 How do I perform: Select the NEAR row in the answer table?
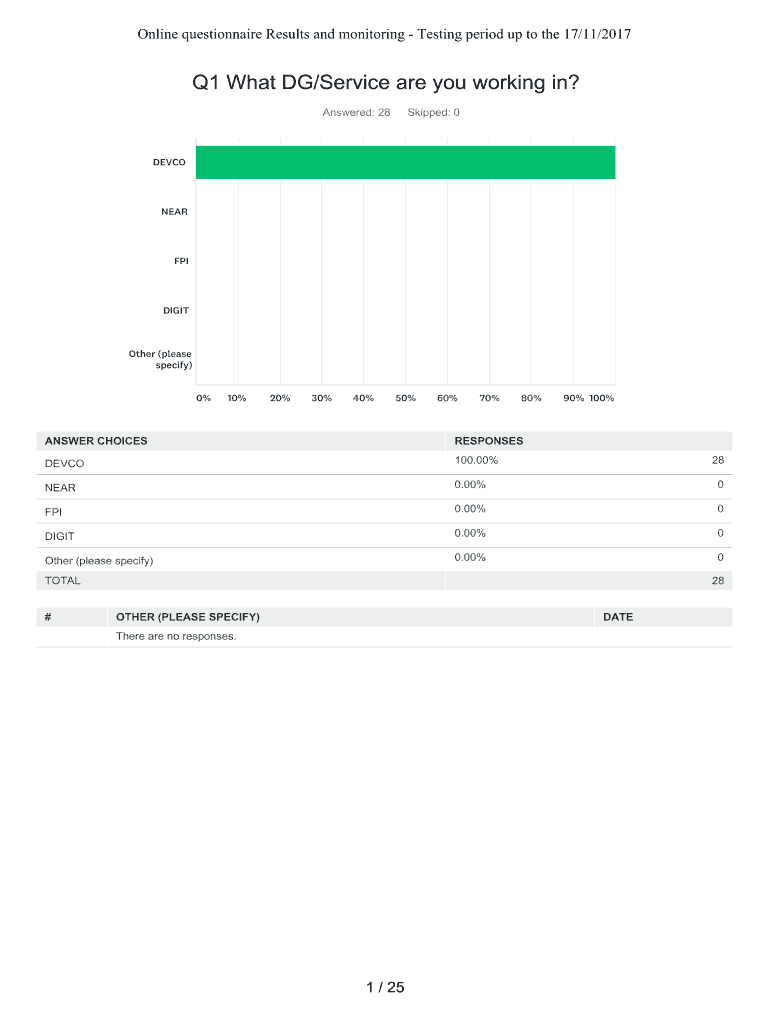coord(60,488)
